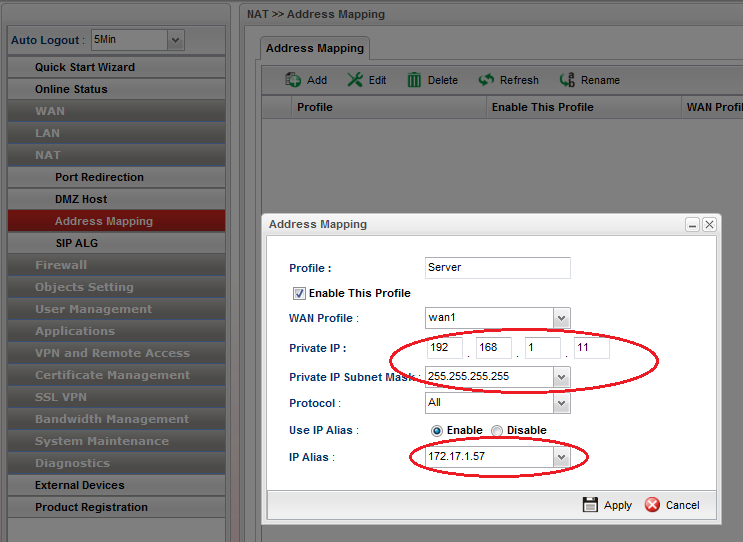
Task: Open Online Status menu item
Action: (117, 89)
